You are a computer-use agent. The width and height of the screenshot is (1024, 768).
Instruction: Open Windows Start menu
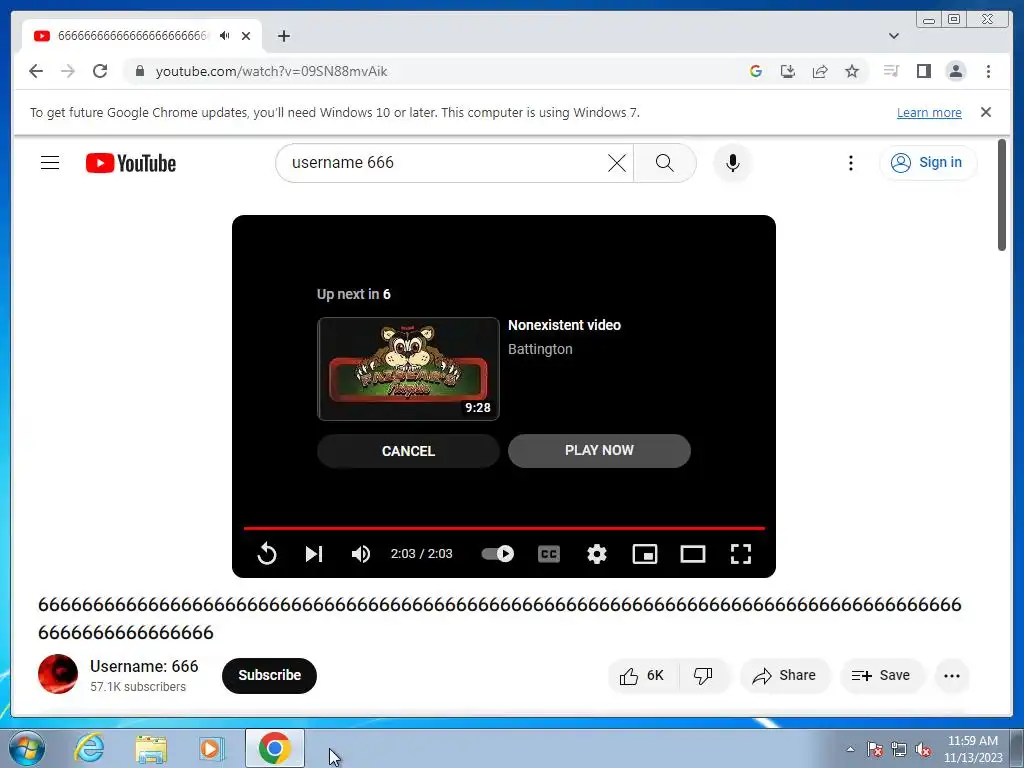(x=25, y=748)
